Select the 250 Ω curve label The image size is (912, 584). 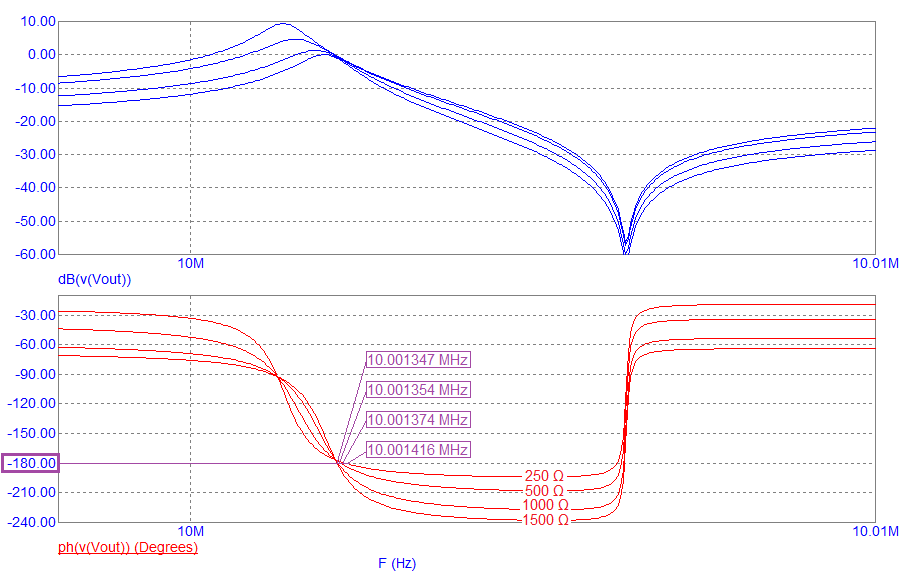[544, 475]
